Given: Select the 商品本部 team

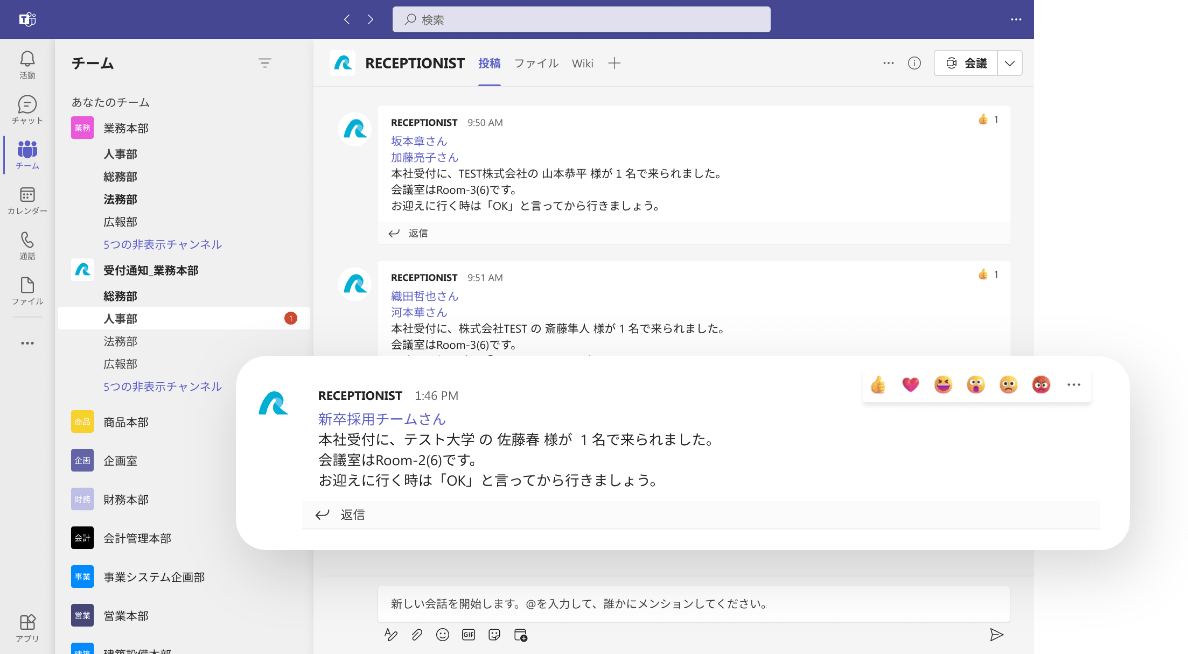Looking at the screenshot, I should pos(126,422).
